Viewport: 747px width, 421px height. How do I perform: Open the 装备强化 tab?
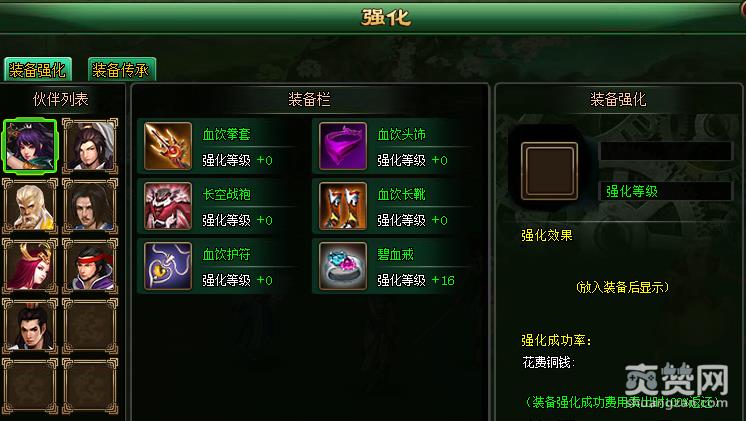pyautogui.click(x=38, y=70)
